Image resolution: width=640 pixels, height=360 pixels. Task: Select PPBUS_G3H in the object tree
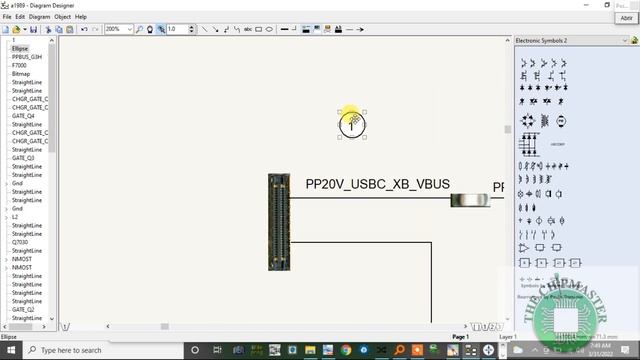(x=27, y=57)
